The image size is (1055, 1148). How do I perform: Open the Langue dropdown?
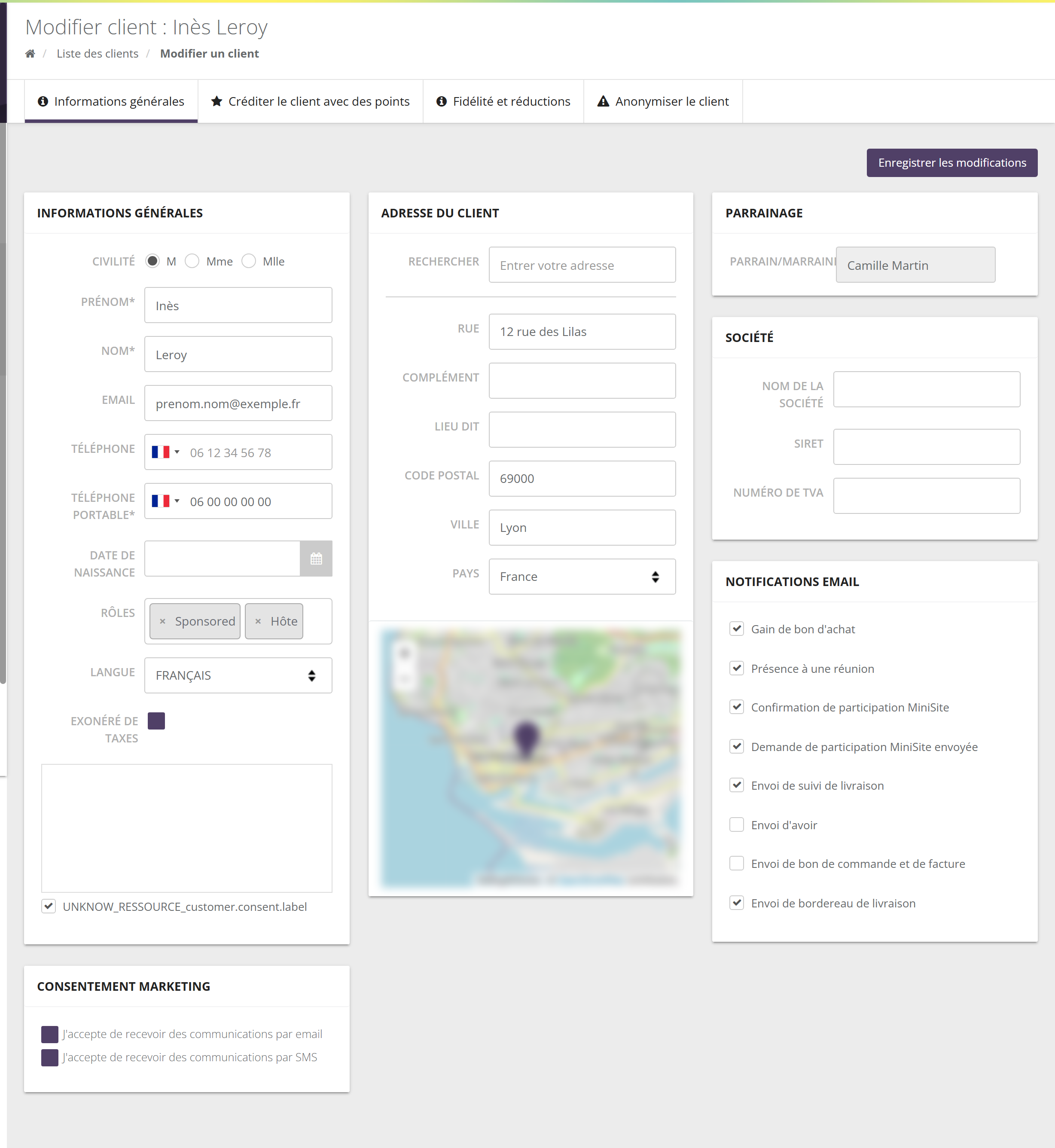tap(238, 675)
